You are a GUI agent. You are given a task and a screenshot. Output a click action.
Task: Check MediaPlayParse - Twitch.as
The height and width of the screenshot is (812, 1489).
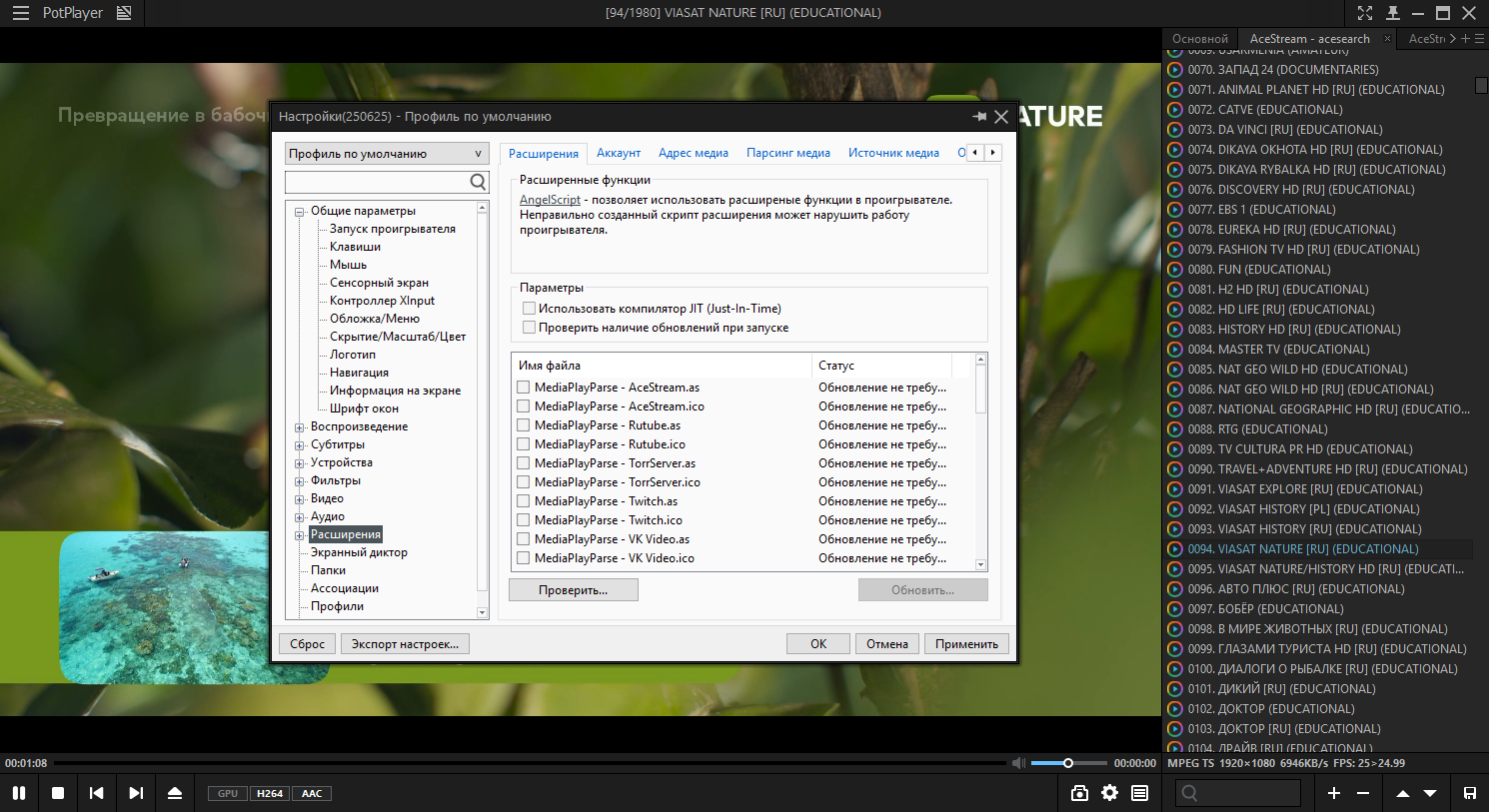[523, 501]
